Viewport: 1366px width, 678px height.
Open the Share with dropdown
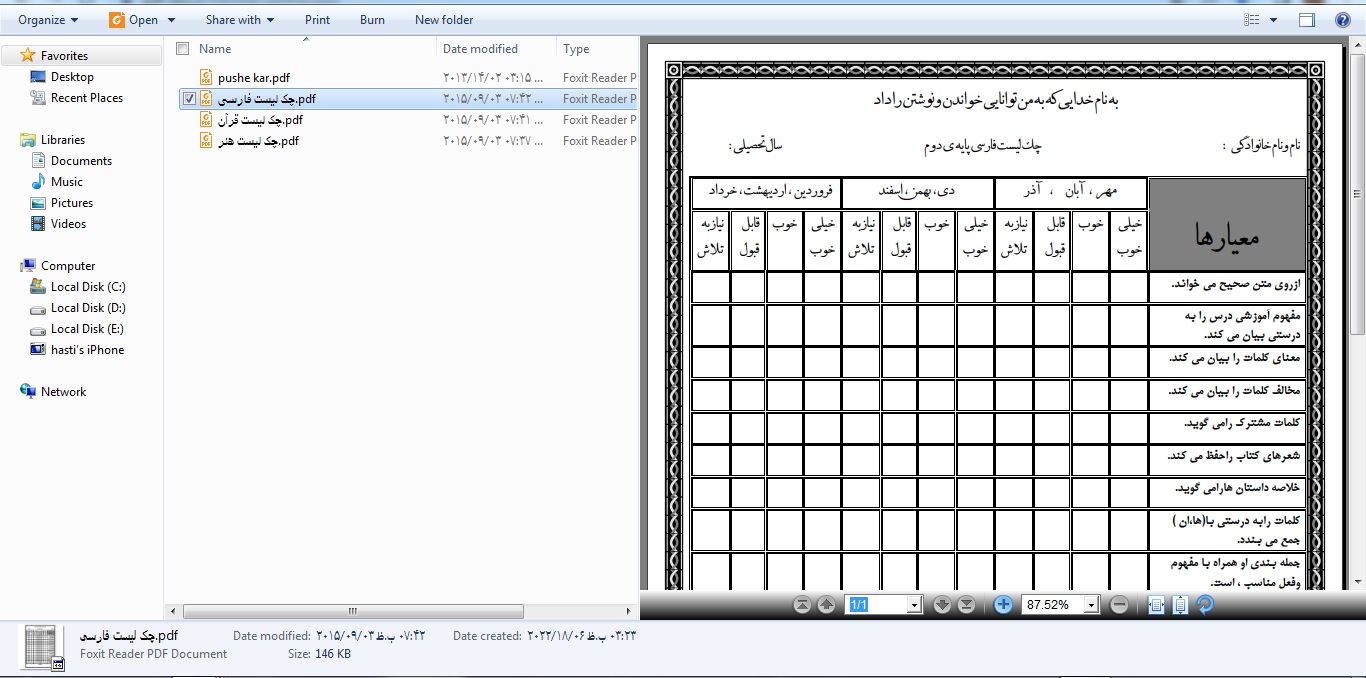point(240,19)
